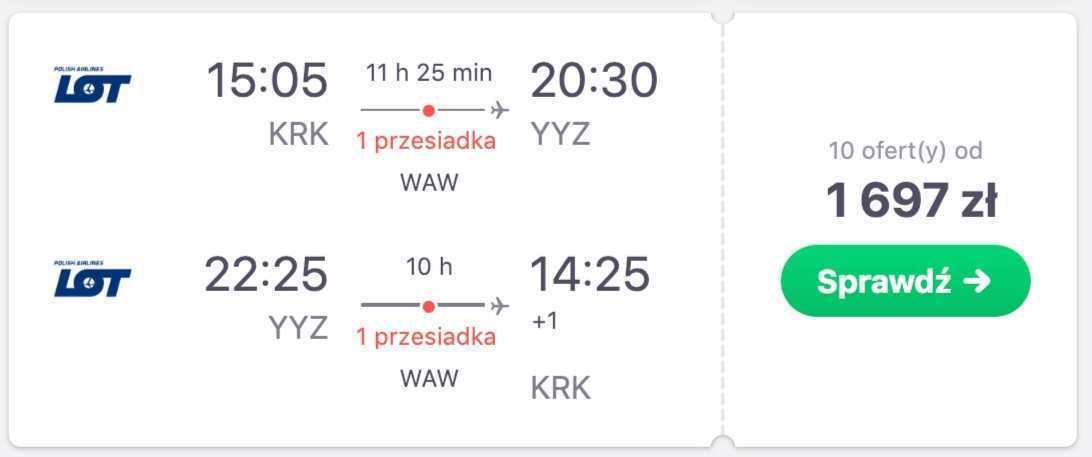
Task: Click the 11 h 25 min duration
Action: [x=429, y=72]
